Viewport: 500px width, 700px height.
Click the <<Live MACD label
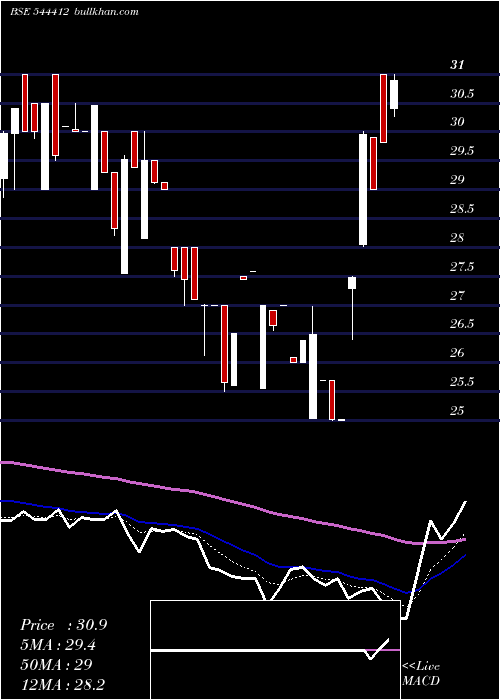[x=421, y=673]
